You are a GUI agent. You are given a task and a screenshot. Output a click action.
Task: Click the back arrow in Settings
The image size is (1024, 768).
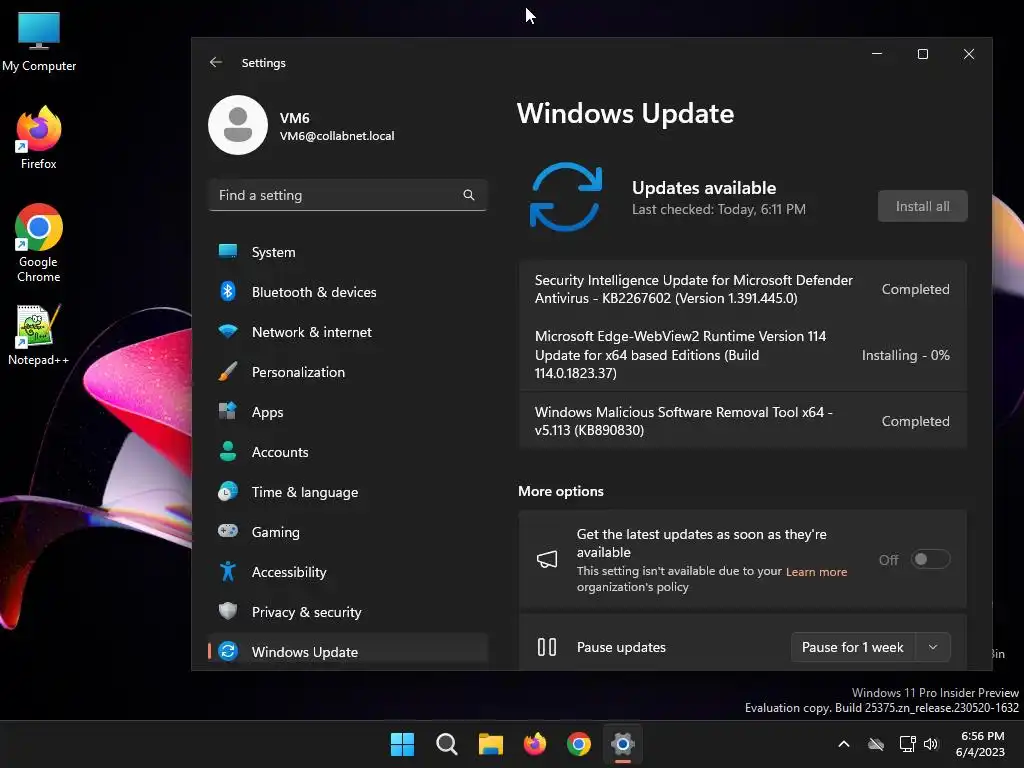tap(216, 62)
